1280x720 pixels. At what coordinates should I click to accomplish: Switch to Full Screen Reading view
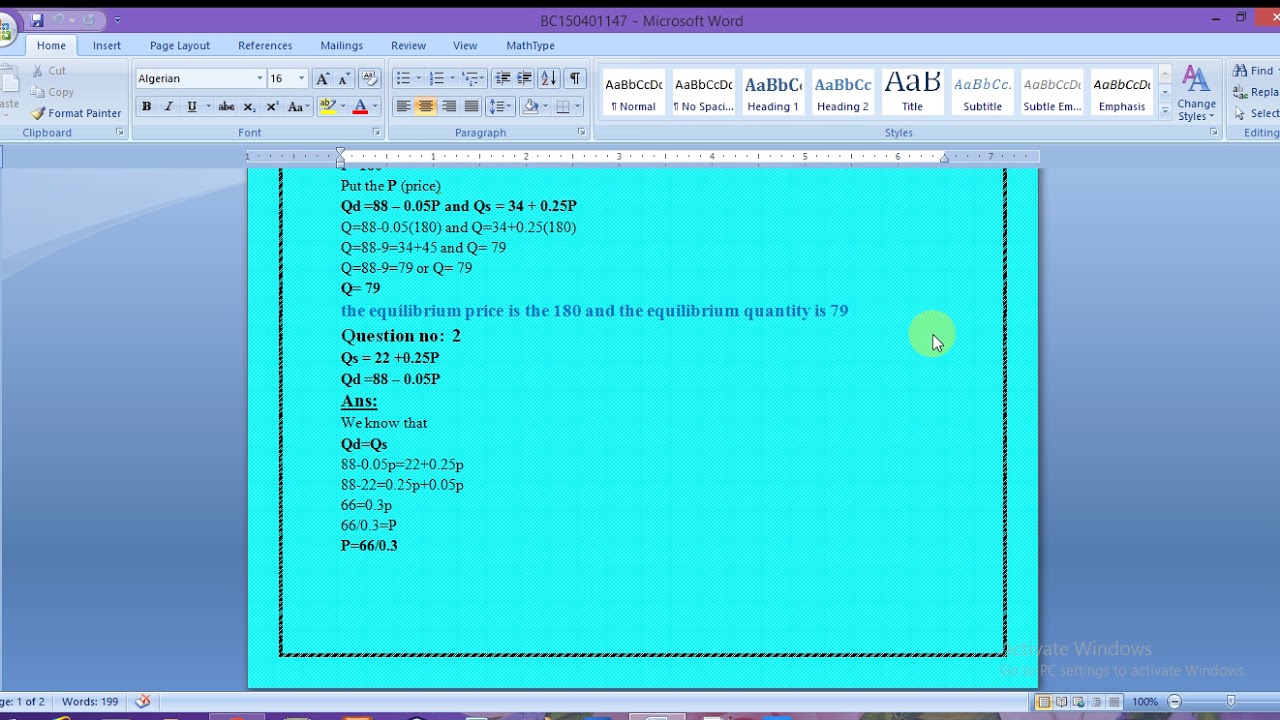[1062, 702]
